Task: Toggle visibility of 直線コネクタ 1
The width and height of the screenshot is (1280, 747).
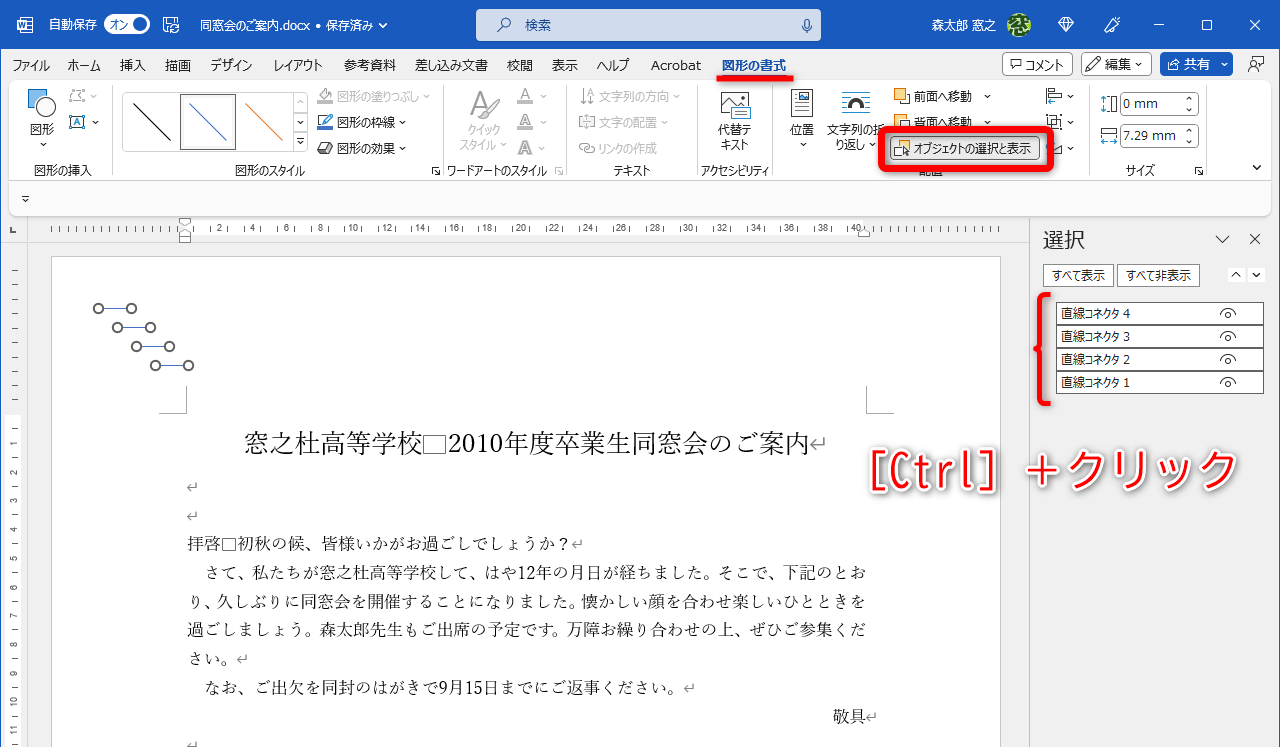Action: pos(1227,382)
